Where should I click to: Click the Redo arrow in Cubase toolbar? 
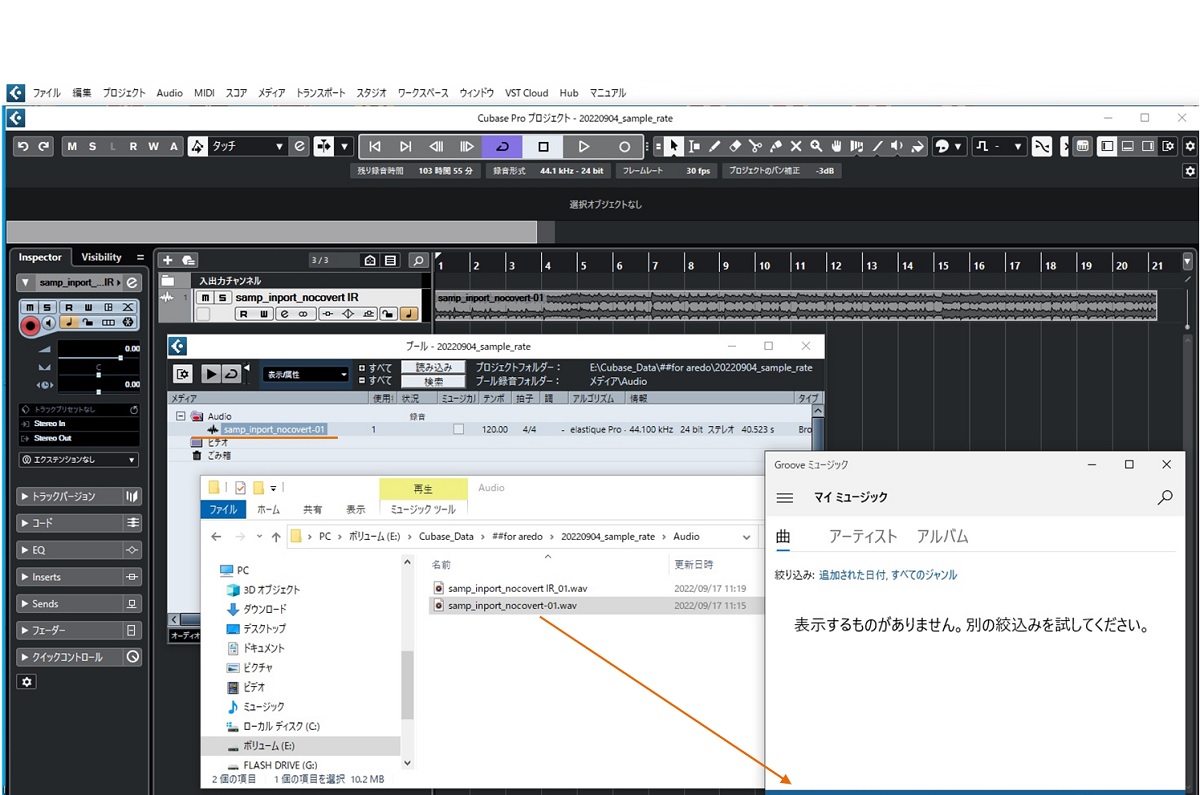(44, 147)
